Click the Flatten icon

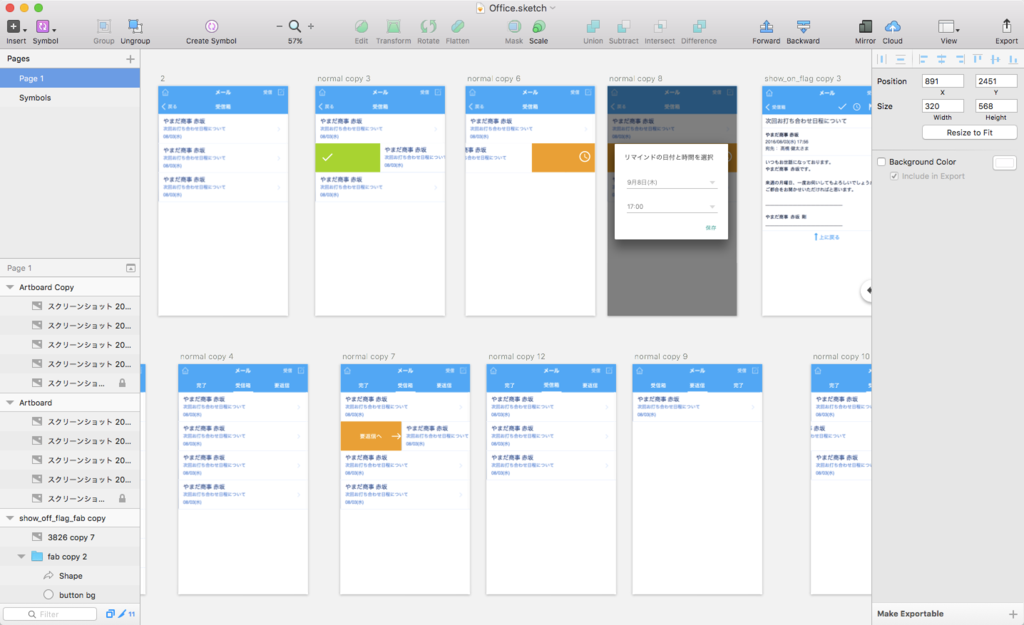pyautogui.click(x=457, y=26)
